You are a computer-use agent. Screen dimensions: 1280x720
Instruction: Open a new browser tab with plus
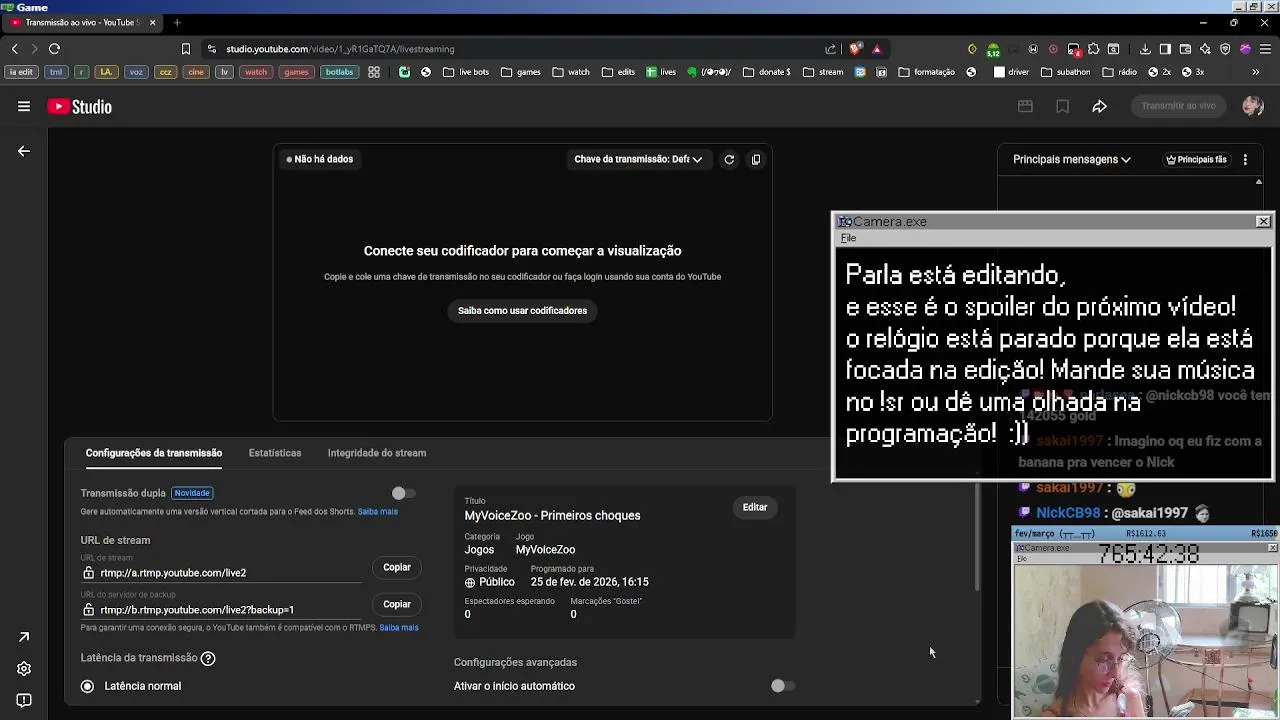(x=177, y=22)
